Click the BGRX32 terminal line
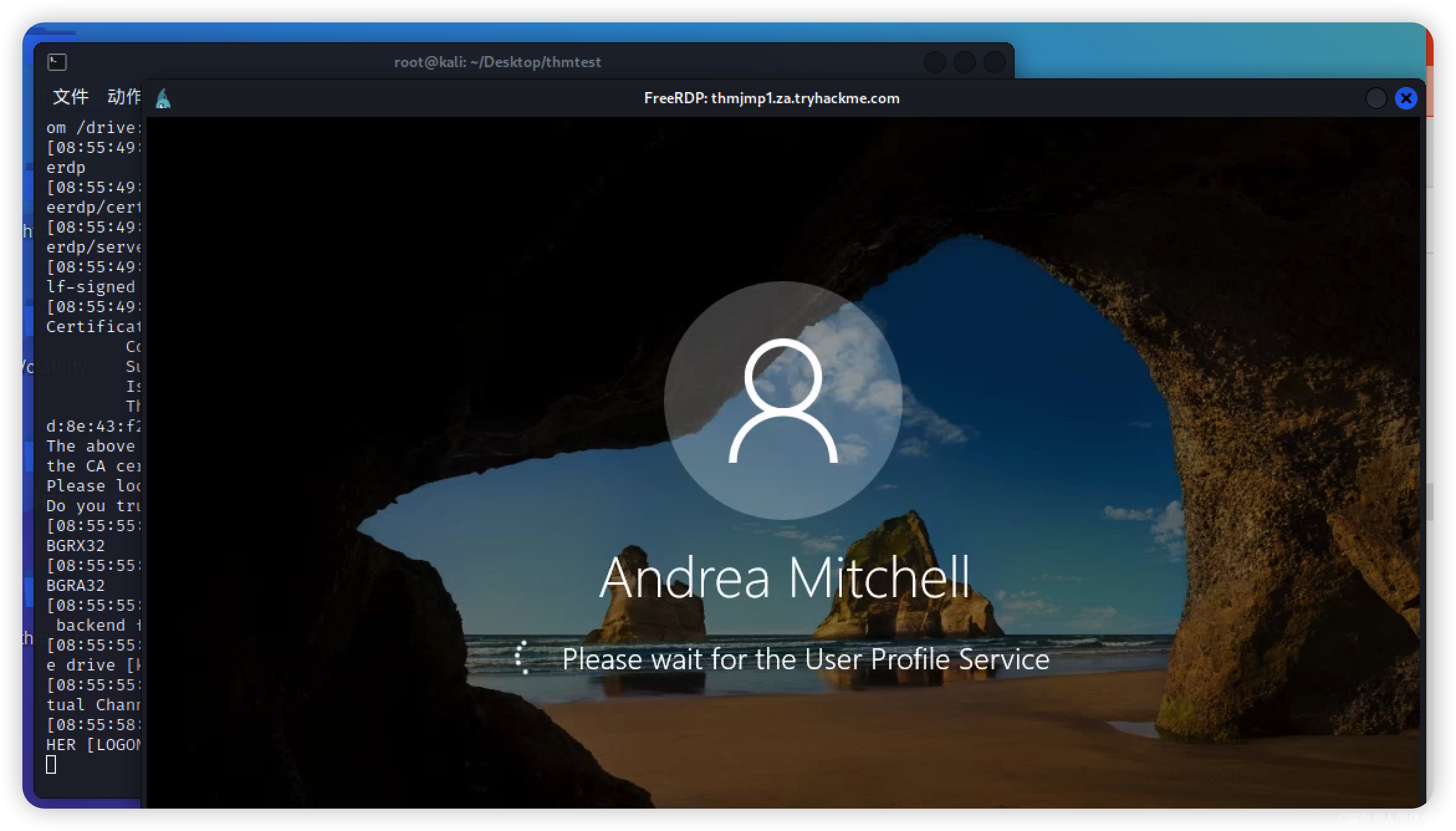The image size is (1456, 831). point(75,545)
